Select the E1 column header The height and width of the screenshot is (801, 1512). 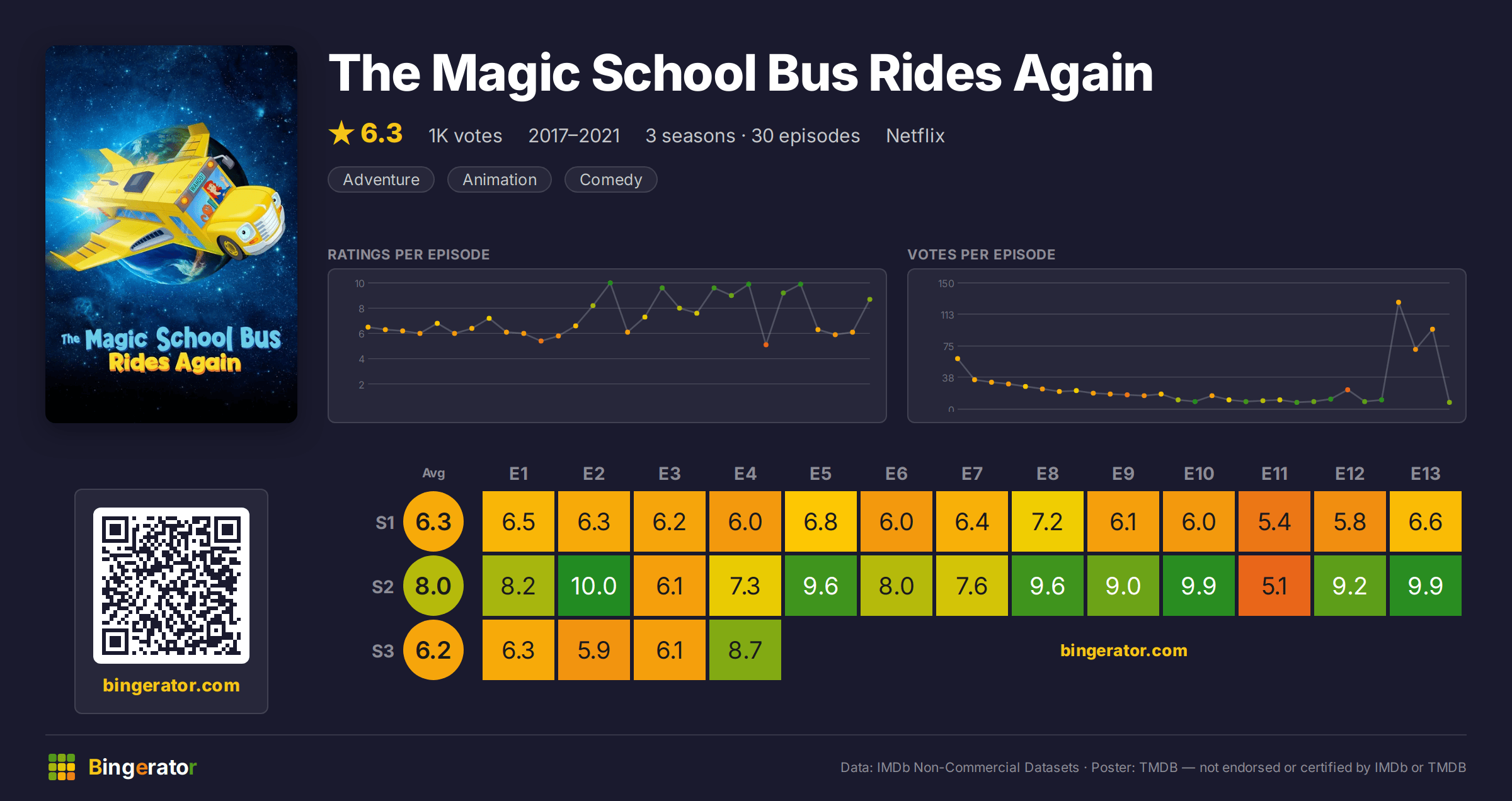[x=518, y=474]
